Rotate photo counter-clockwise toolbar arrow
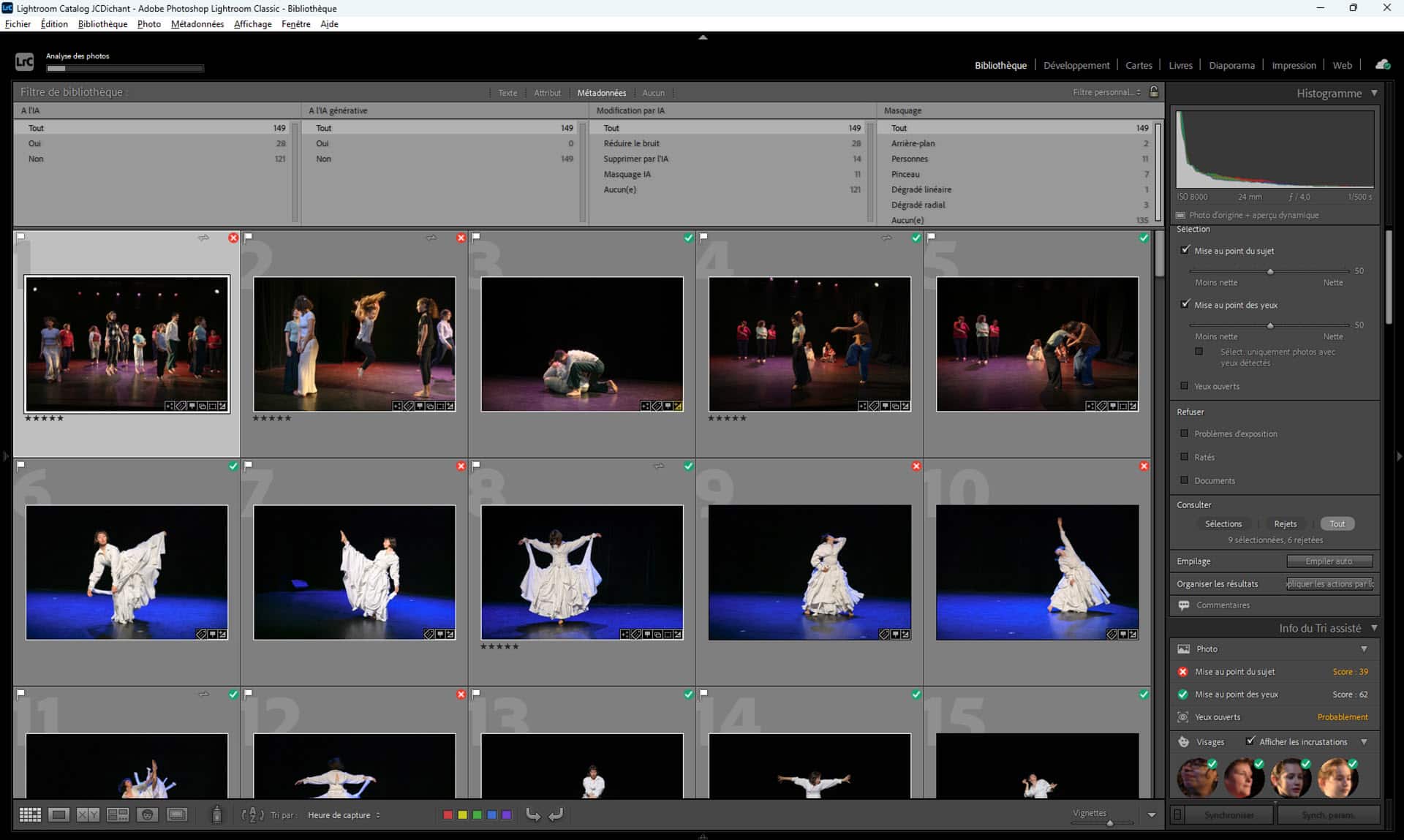 coord(533,814)
